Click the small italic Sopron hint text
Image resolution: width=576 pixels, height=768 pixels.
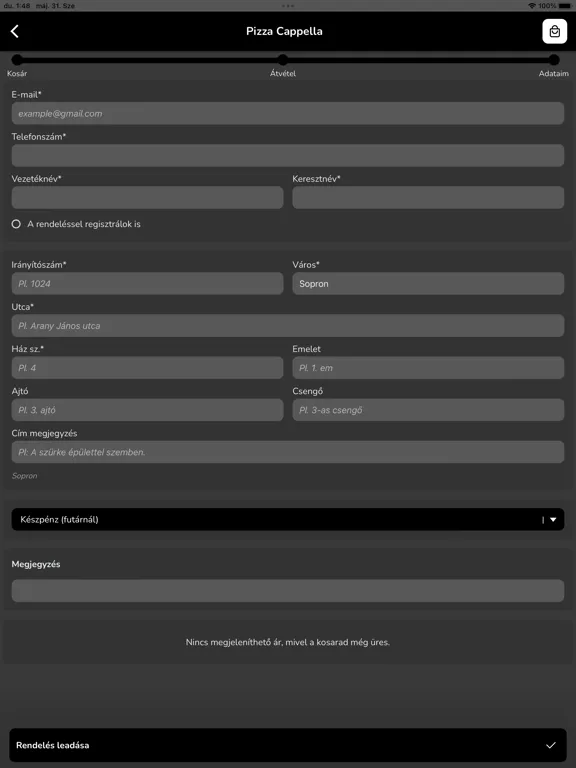point(24,476)
